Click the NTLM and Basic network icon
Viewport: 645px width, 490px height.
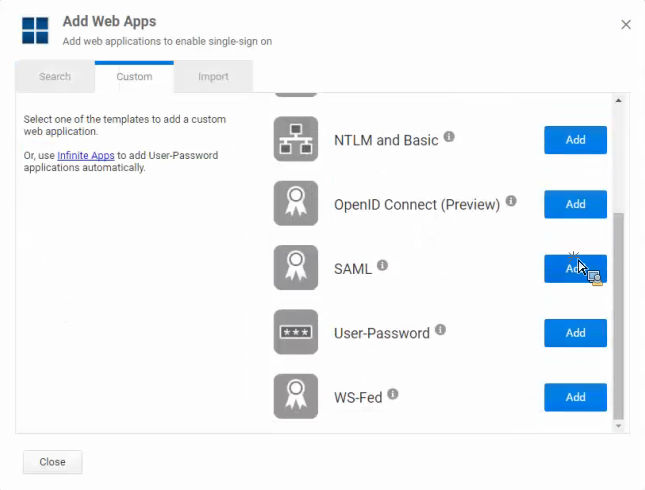296,139
